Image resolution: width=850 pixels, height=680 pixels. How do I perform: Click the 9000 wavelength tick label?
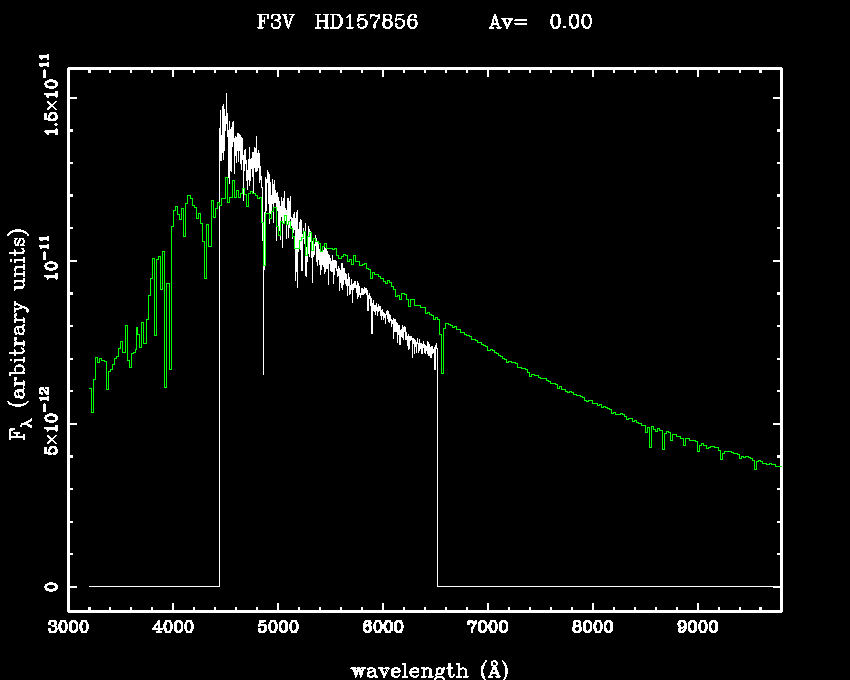[698, 629]
